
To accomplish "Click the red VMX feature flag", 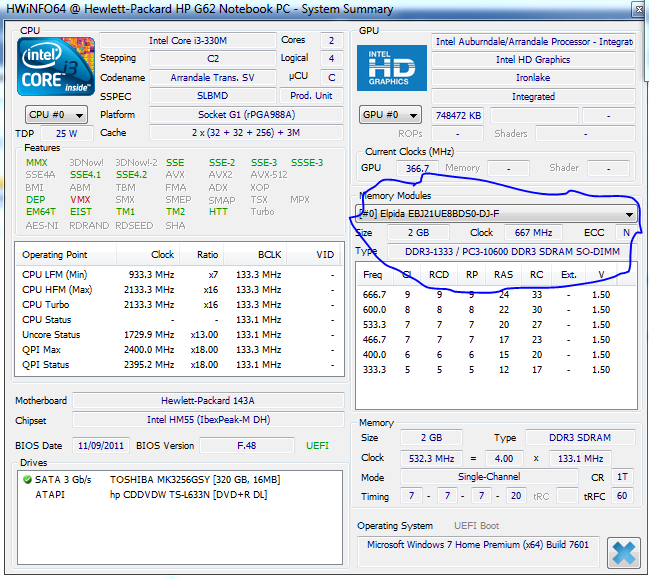I will tap(80, 200).
